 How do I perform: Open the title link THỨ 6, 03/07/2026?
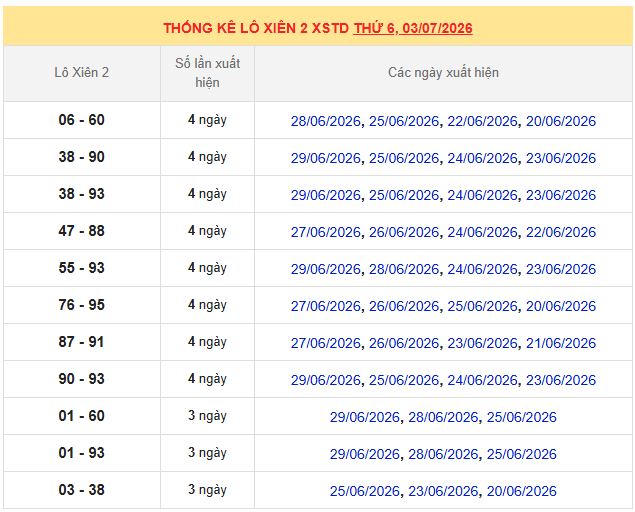coord(413,28)
